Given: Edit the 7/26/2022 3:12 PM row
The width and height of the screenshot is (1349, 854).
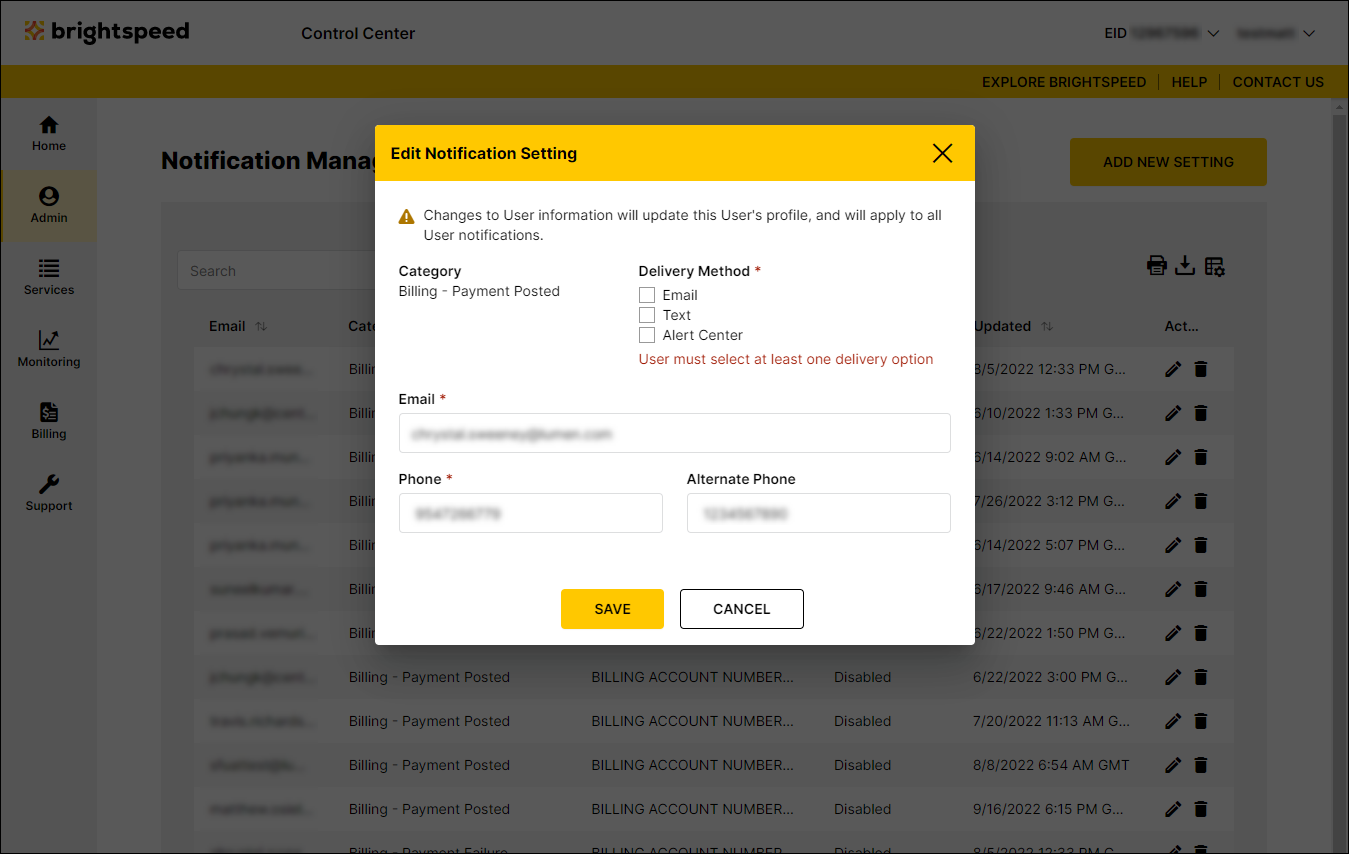Looking at the screenshot, I should pos(1173,501).
